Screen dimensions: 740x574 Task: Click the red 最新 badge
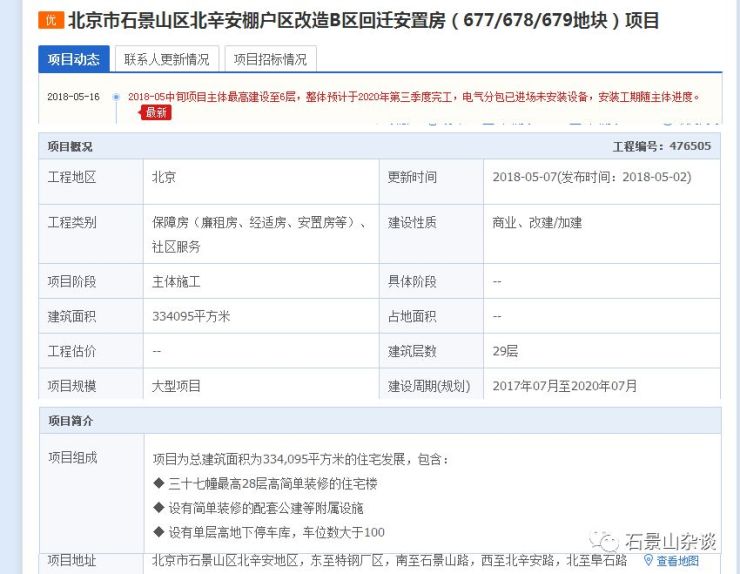click(x=156, y=113)
